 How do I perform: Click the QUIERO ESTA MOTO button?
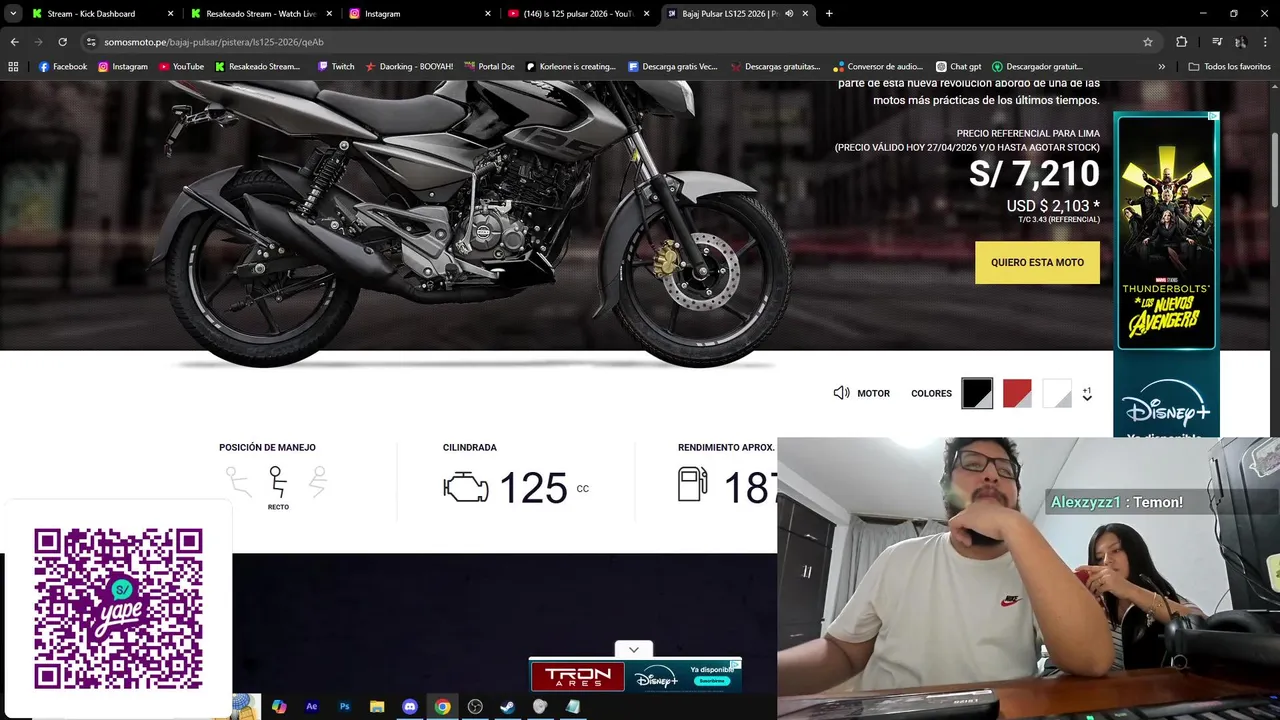pos(1037,262)
